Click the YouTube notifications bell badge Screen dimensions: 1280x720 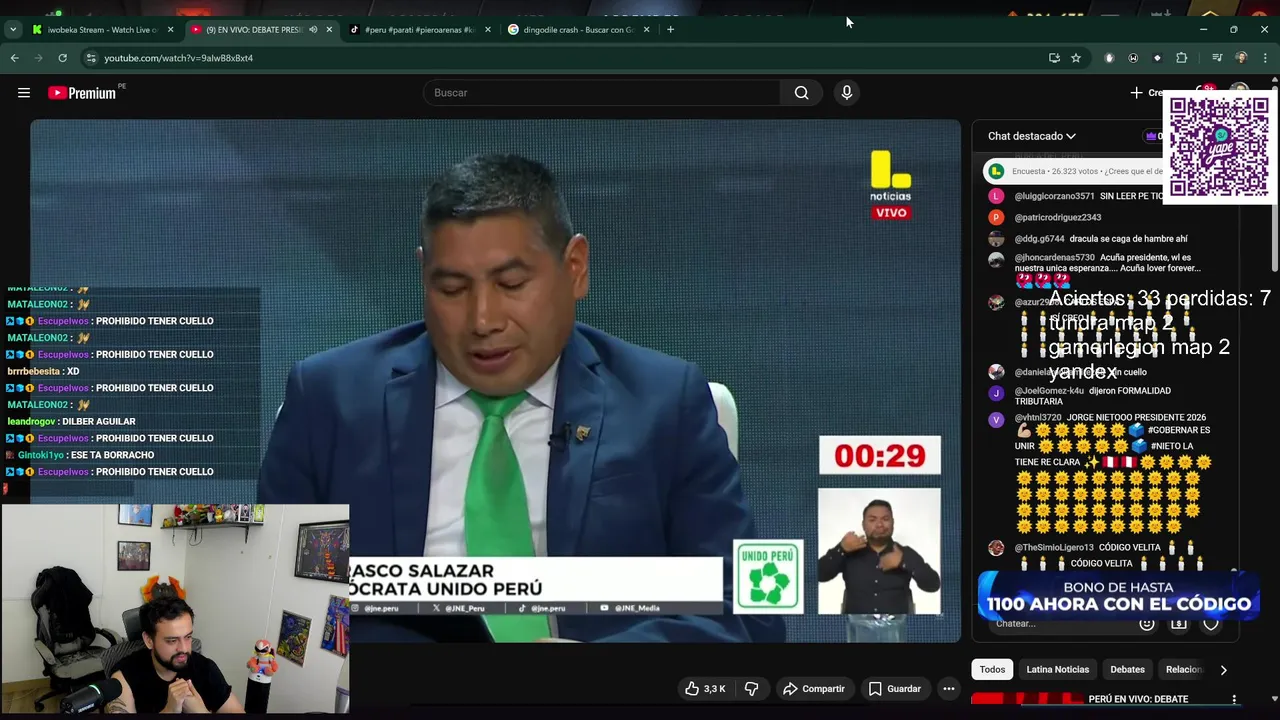(x=1209, y=90)
